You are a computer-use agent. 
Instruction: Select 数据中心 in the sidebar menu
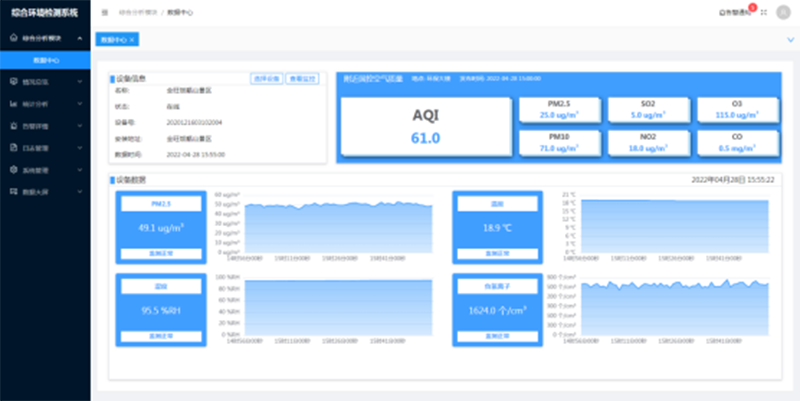pyautogui.click(x=46, y=60)
